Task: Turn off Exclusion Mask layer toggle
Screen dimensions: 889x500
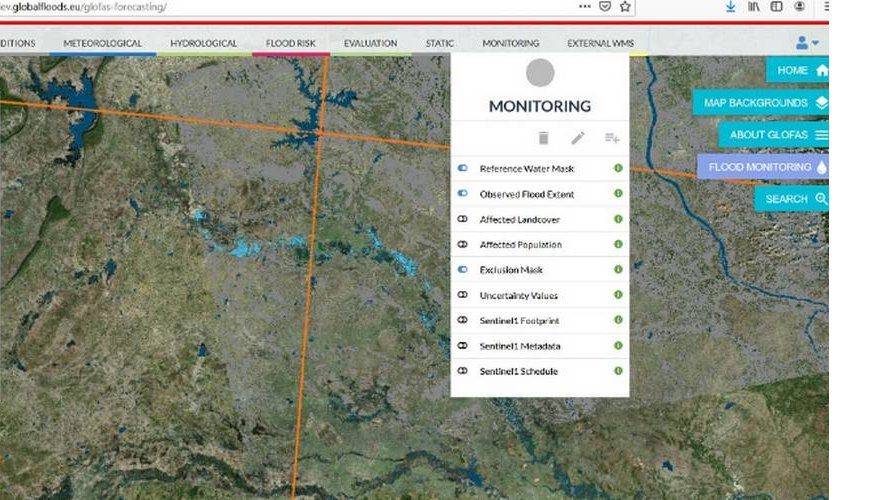Action: 463,269
